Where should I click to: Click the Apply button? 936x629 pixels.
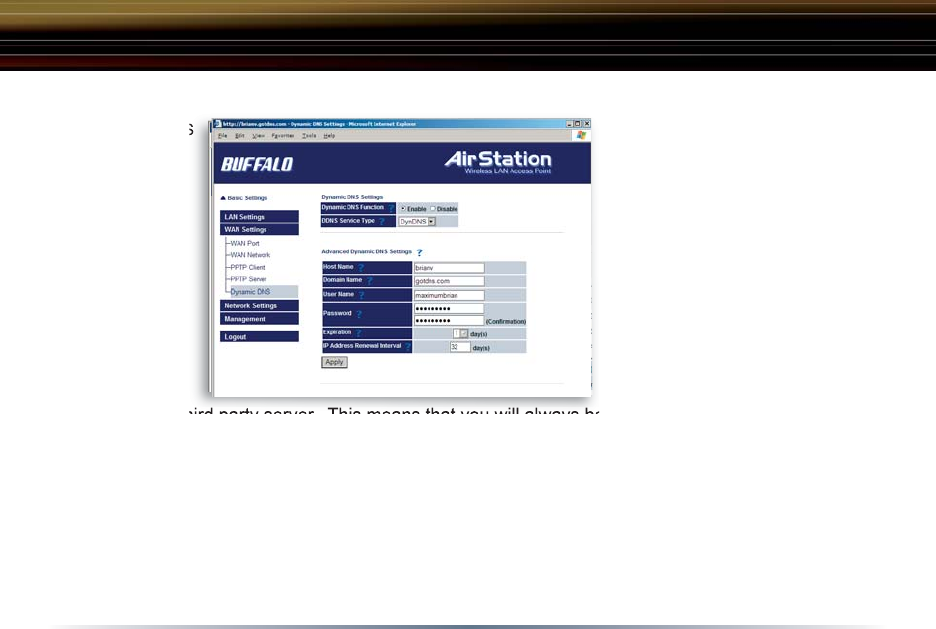334,362
